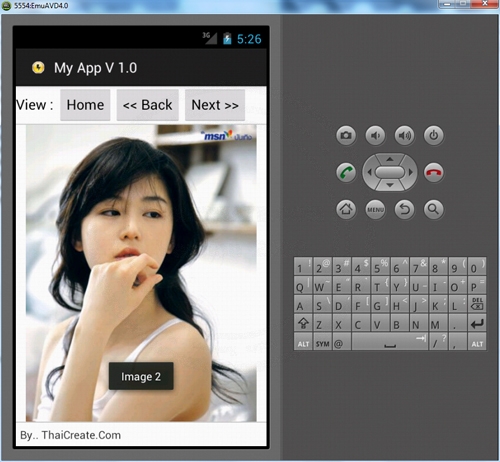Click the Enter return key on keyboard

pyautogui.click(x=477, y=323)
